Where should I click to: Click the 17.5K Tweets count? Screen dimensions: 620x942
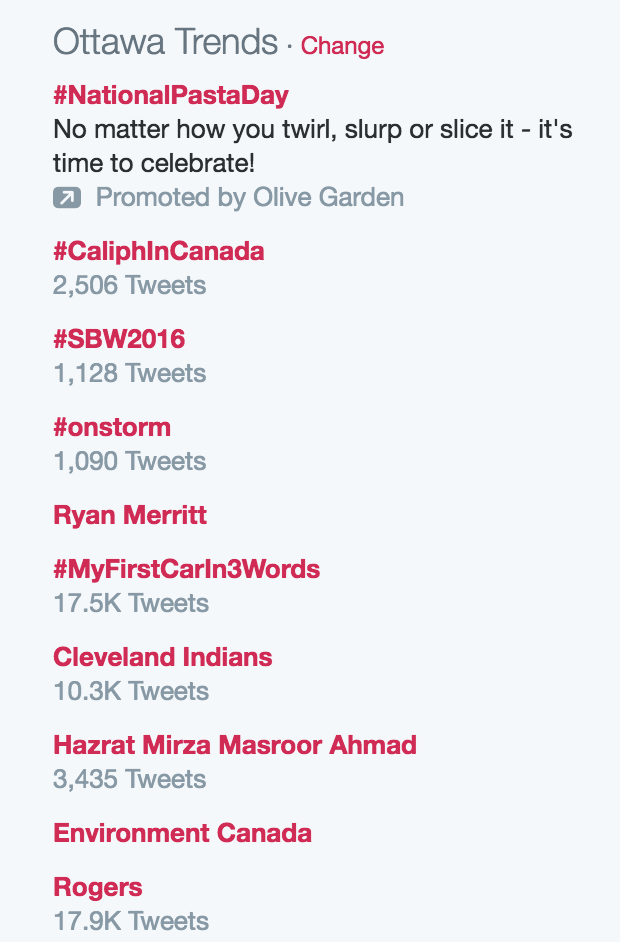point(130,603)
